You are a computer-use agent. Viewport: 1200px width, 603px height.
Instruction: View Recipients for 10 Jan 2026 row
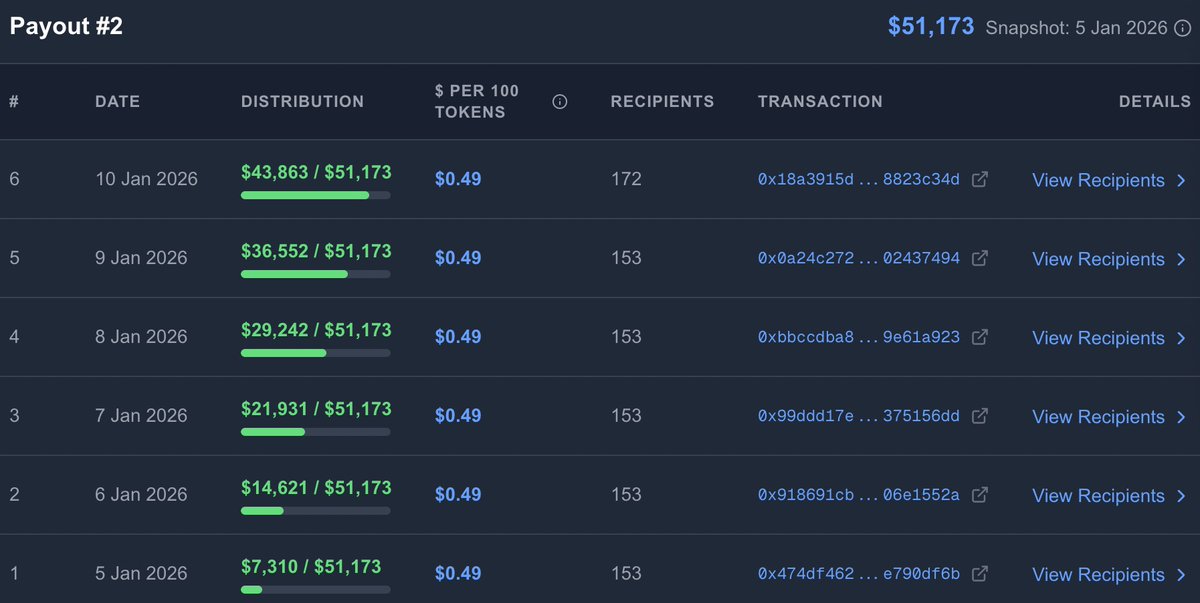pos(1110,180)
